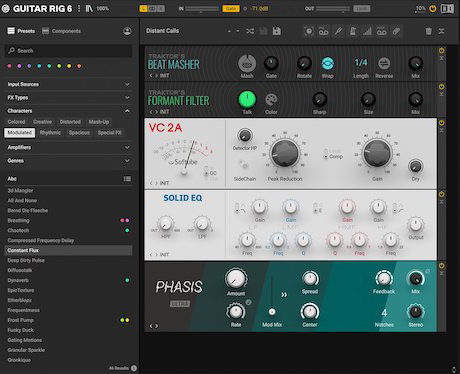Image resolution: width=460 pixels, height=374 pixels.
Task: Toggle the noise Gate button in the header
Action: pos(231,8)
